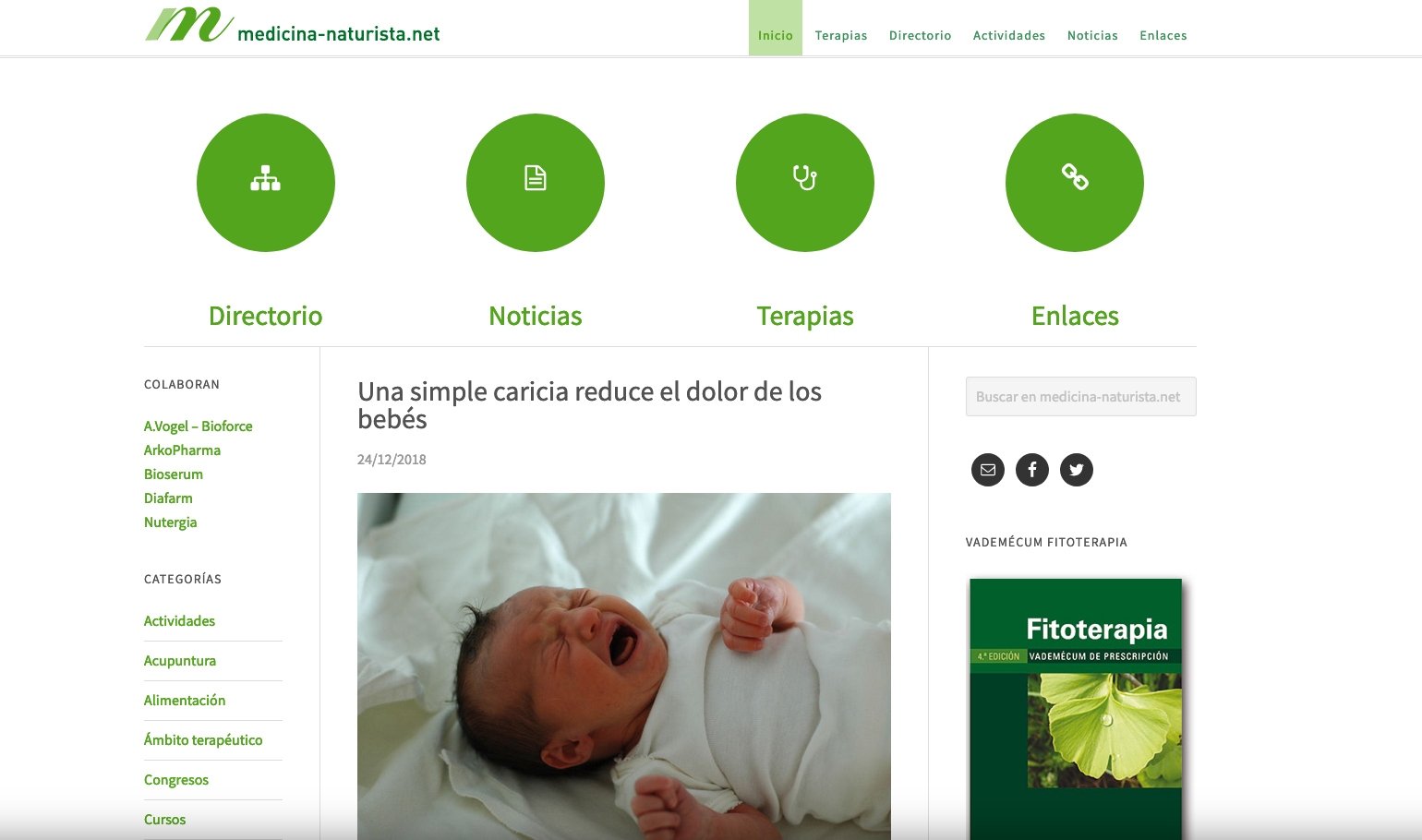Screen dimensions: 1422x840
Task: Open the Twitter bird social icon
Action: coord(1077,470)
